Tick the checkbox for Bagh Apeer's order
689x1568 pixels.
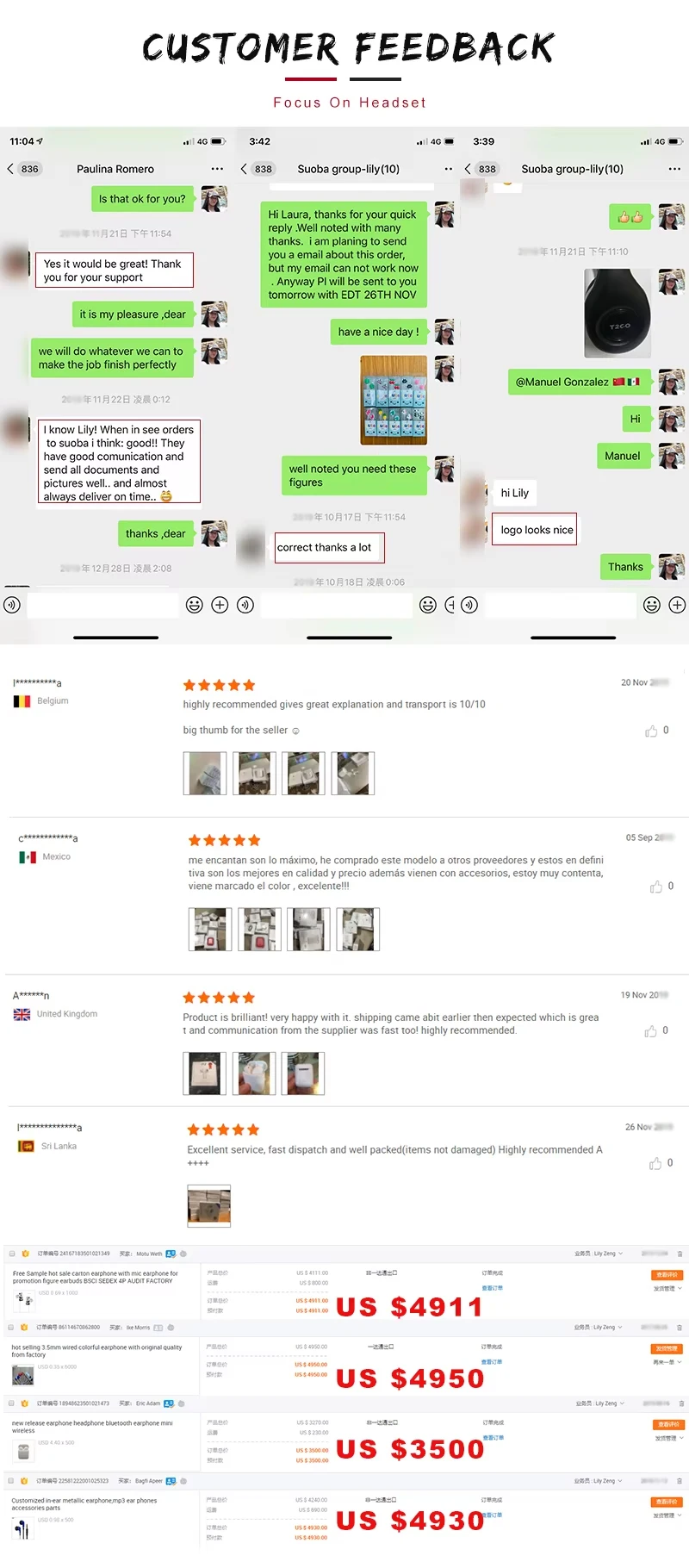[11, 1481]
